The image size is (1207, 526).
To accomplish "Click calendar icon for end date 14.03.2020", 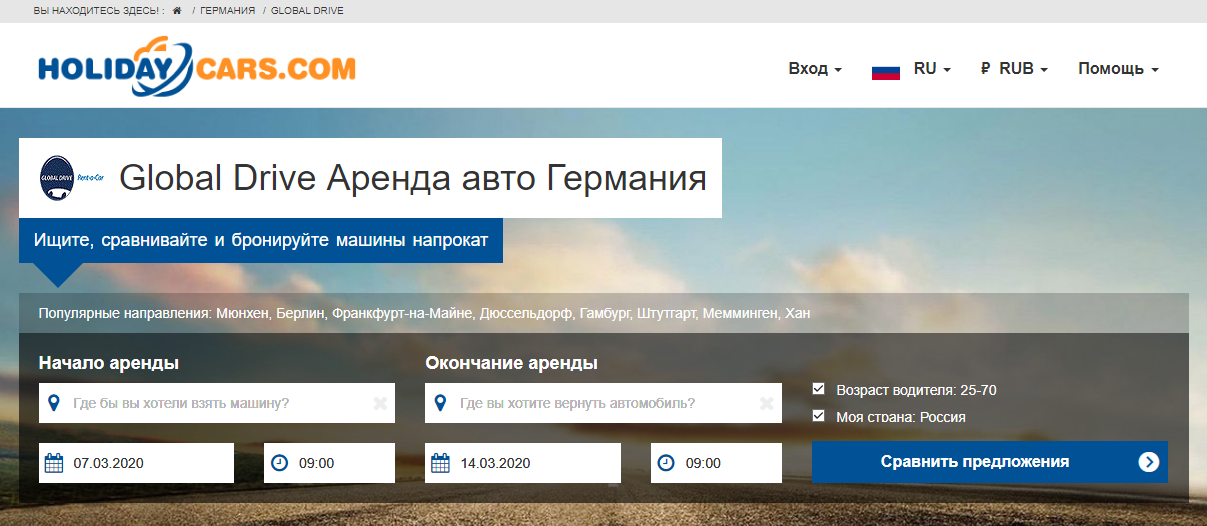I will tap(440, 463).
